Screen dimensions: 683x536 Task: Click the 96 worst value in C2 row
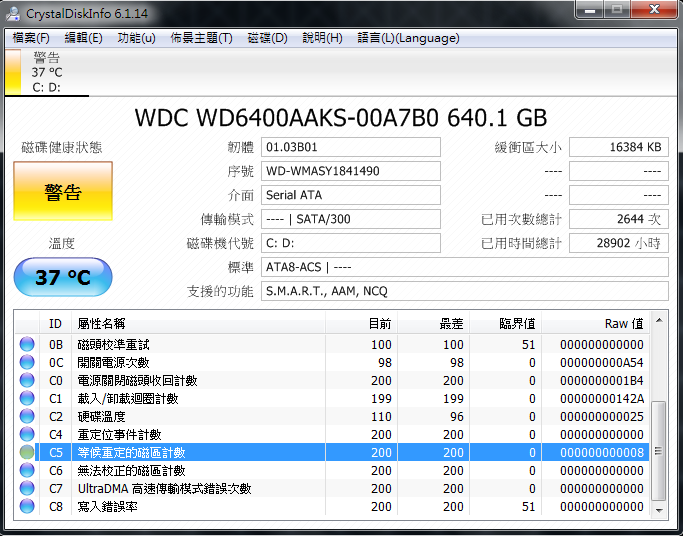click(456, 417)
